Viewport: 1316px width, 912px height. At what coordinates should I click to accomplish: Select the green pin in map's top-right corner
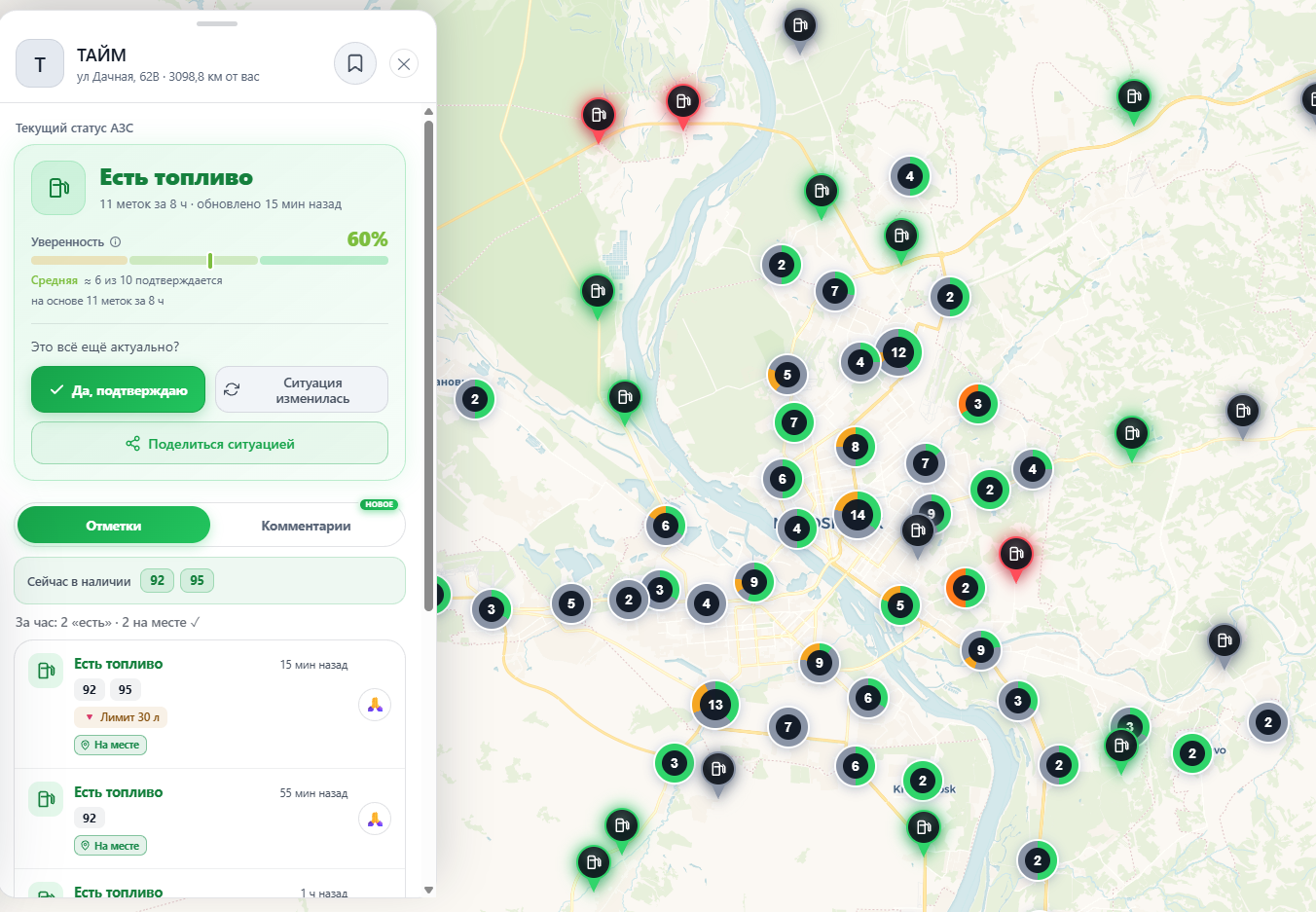1133,98
